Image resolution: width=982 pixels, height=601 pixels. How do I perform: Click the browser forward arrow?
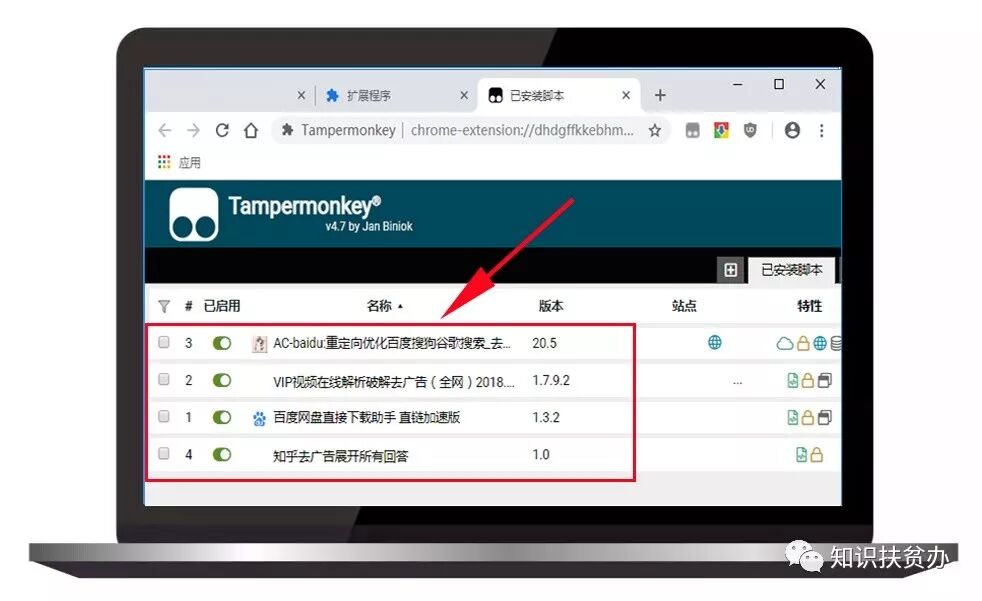[193, 130]
